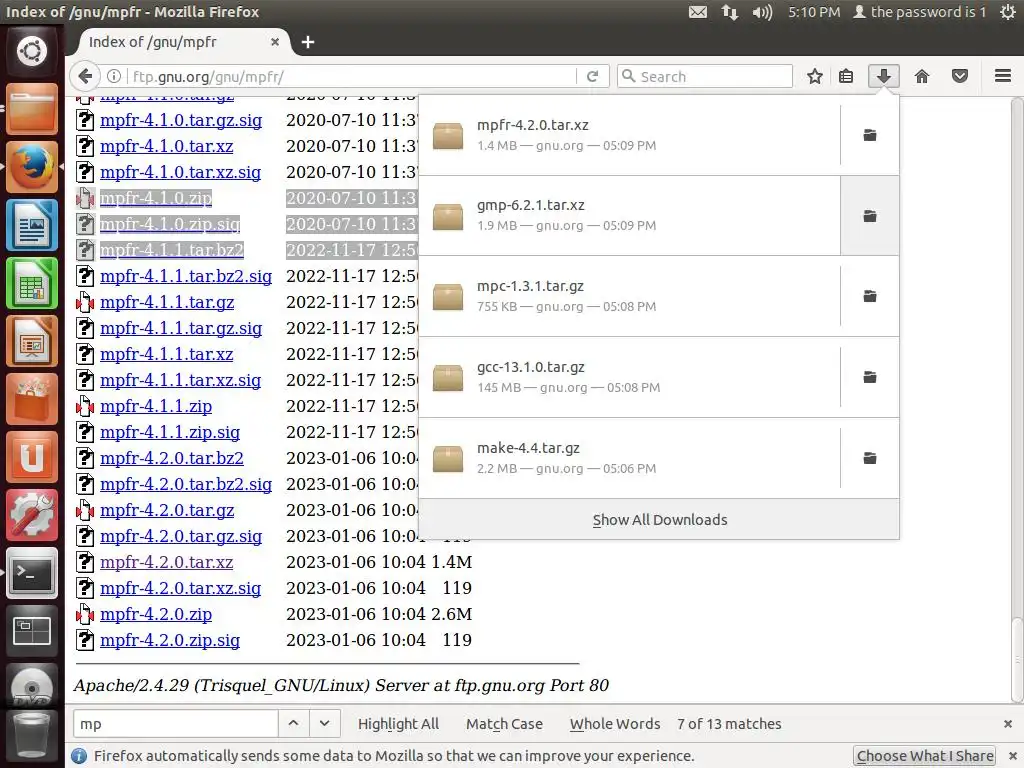Open LibreOffice Impress from the dock

(x=31, y=341)
